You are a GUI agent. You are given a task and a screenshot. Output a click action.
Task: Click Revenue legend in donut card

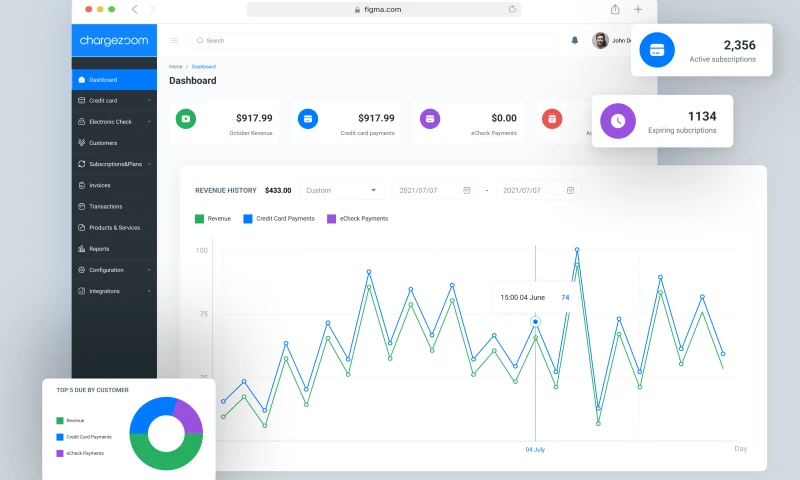coord(70,421)
